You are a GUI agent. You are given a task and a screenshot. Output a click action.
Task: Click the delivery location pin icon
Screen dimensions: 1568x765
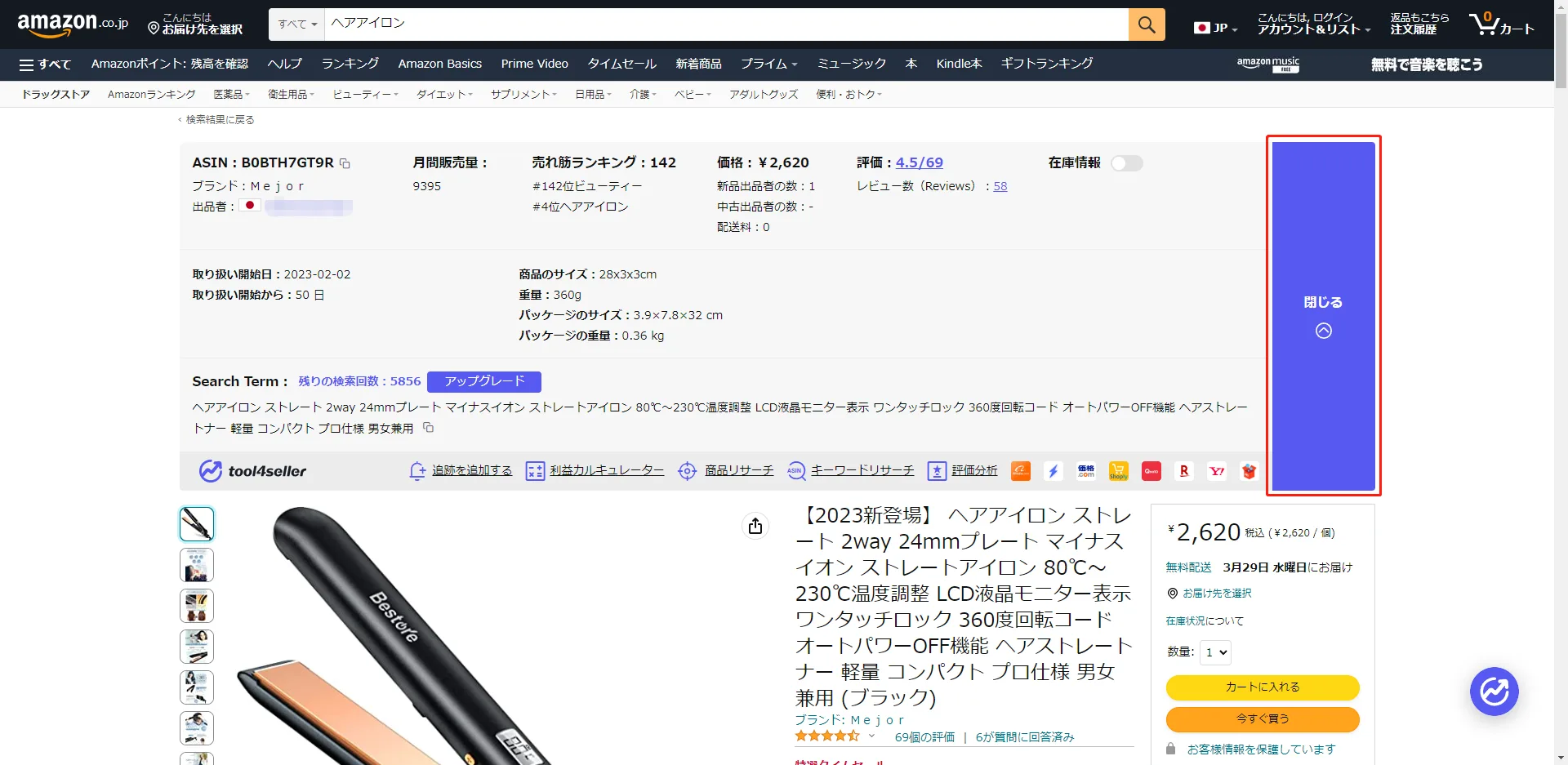coord(1173,594)
